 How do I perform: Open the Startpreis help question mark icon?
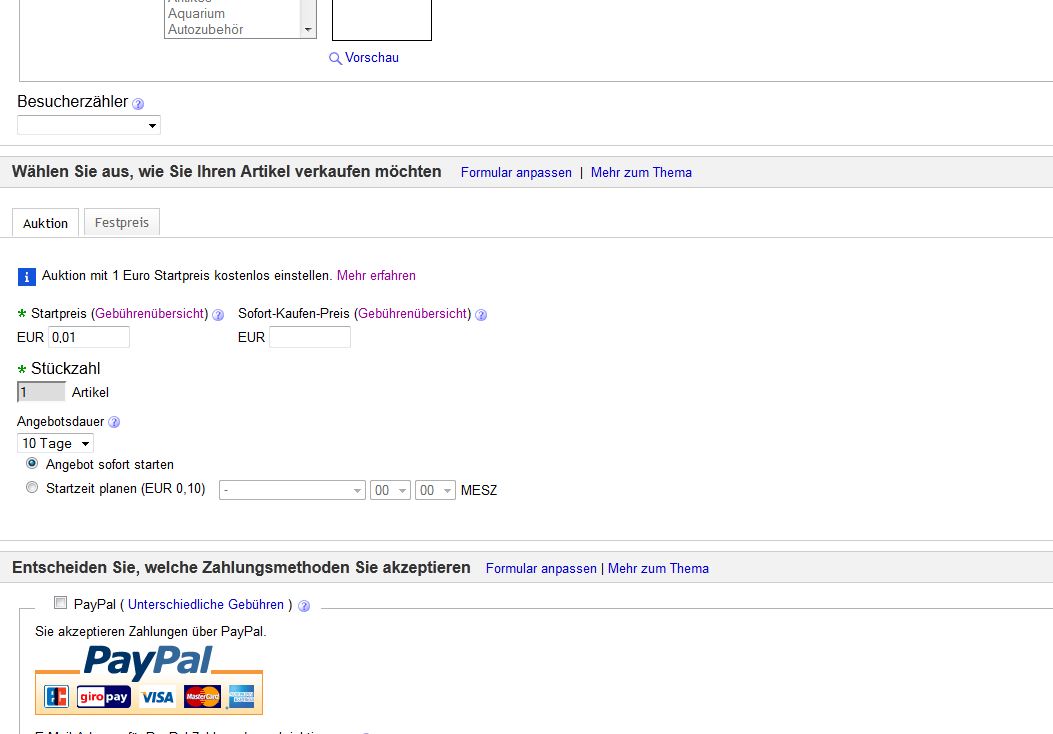click(218, 315)
